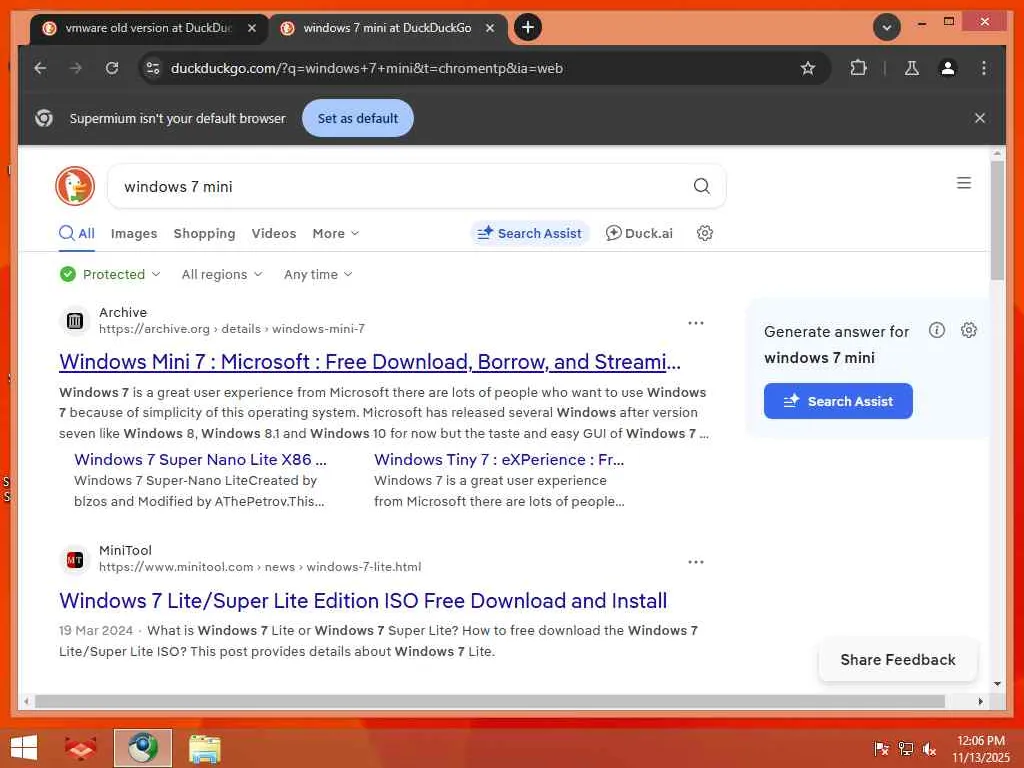This screenshot has height=768, width=1024.
Task: Toggle Search Assist pill near Duck.ai
Action: (530, 233)
